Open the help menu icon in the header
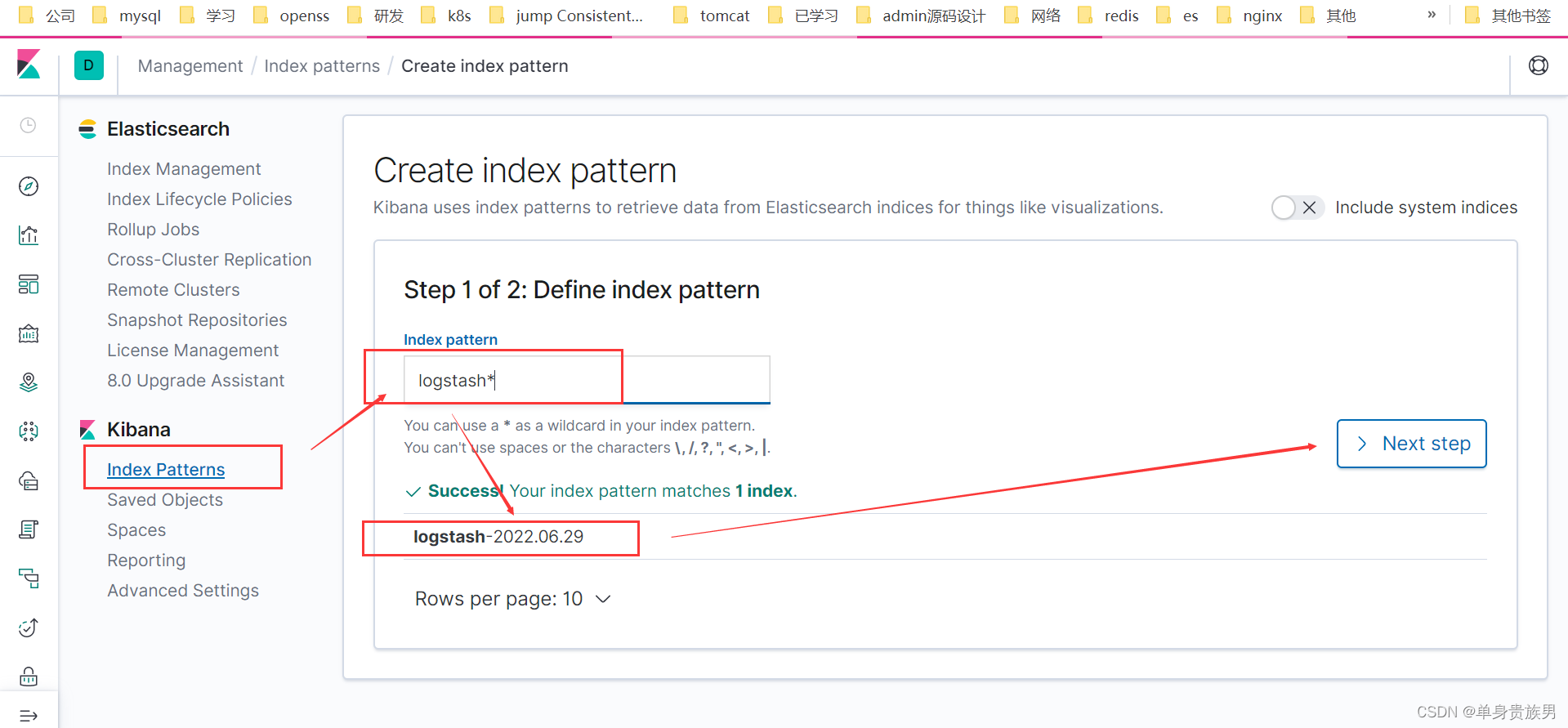 coord(1539,65)
